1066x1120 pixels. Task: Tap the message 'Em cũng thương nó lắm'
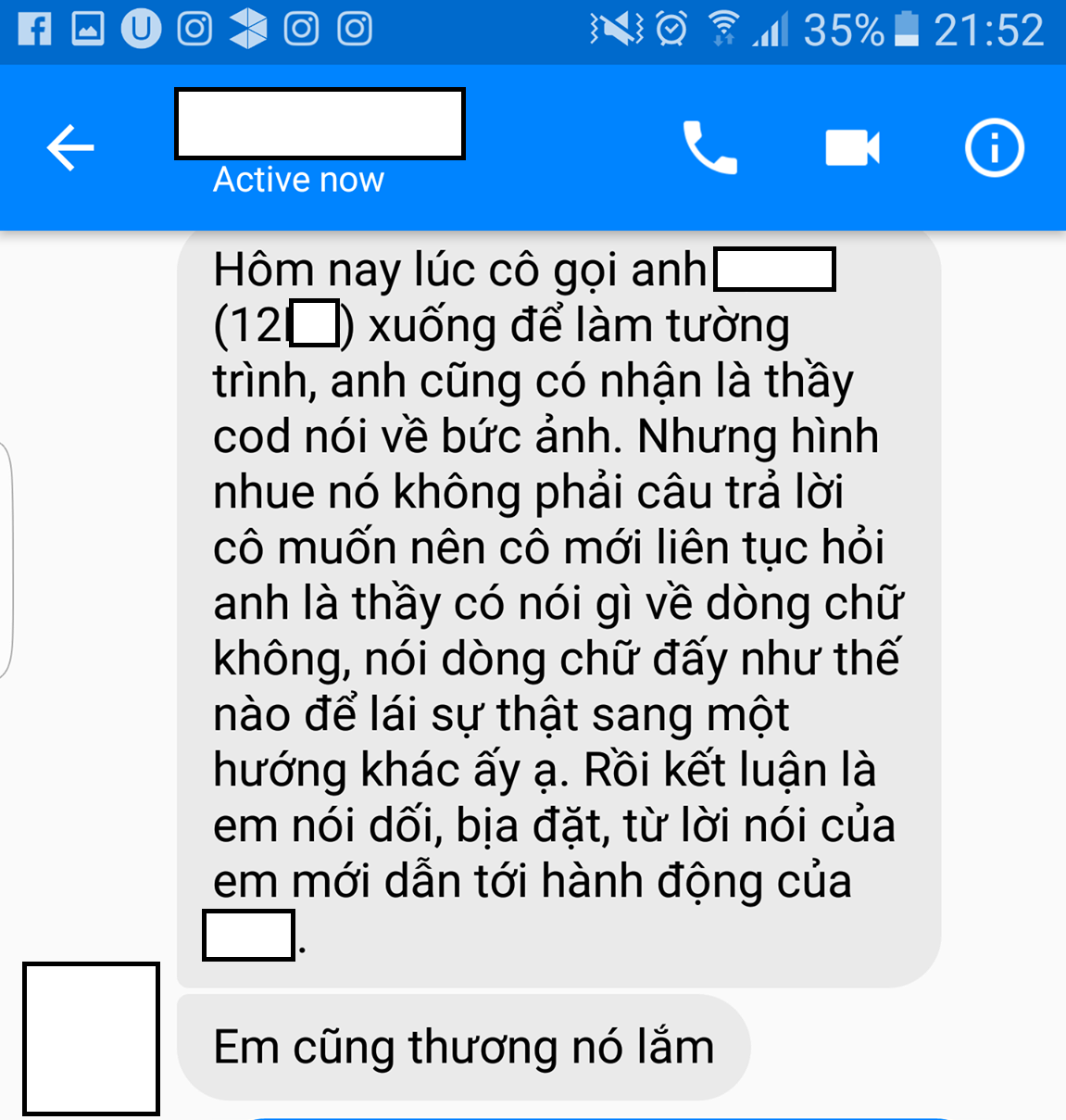tap(463, 1048)
